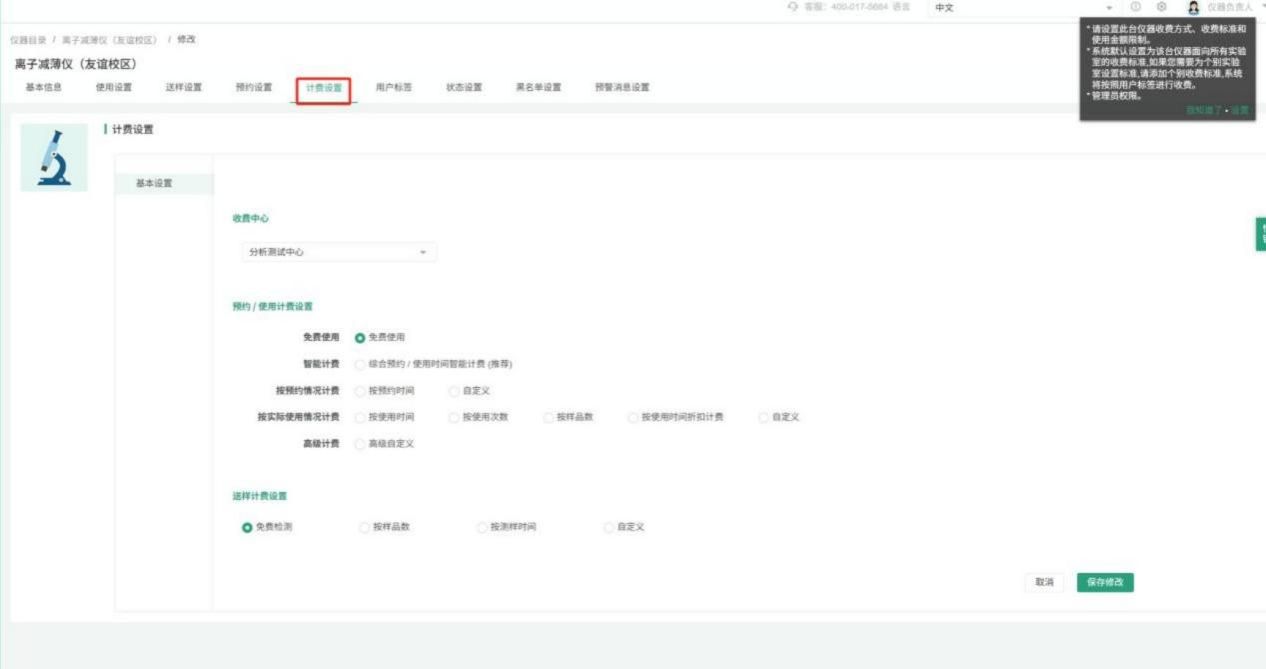This screenshot has height=669, width=1266.
Task: Switch to the 状态设置 tab
Action: pos(464,87)
